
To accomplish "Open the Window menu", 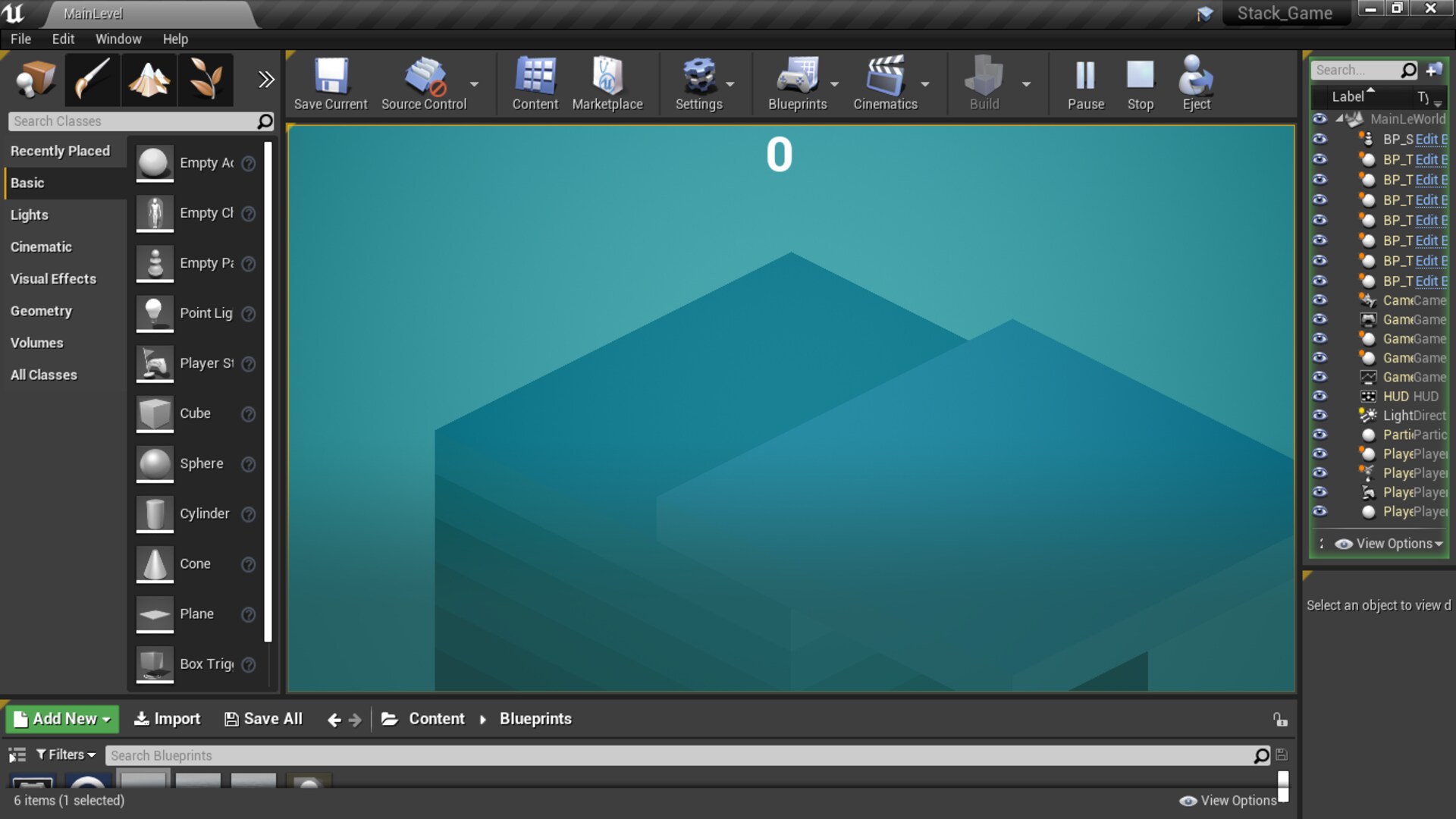I will (118, 39).
